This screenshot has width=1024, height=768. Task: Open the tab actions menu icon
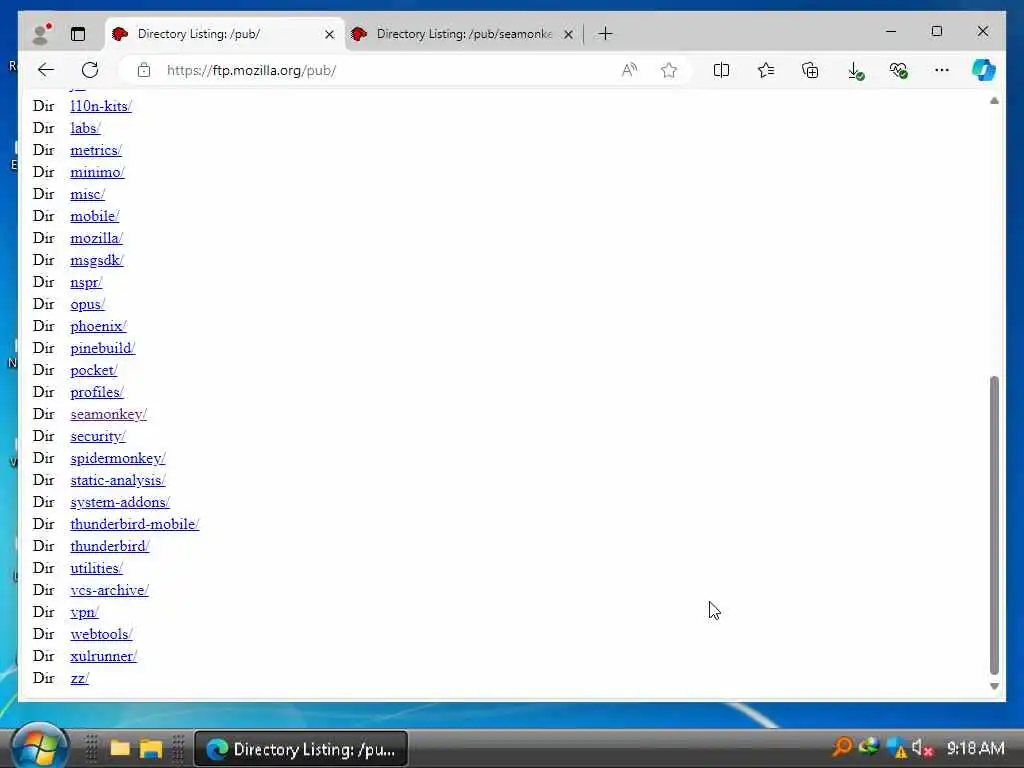tap(78, 34)
